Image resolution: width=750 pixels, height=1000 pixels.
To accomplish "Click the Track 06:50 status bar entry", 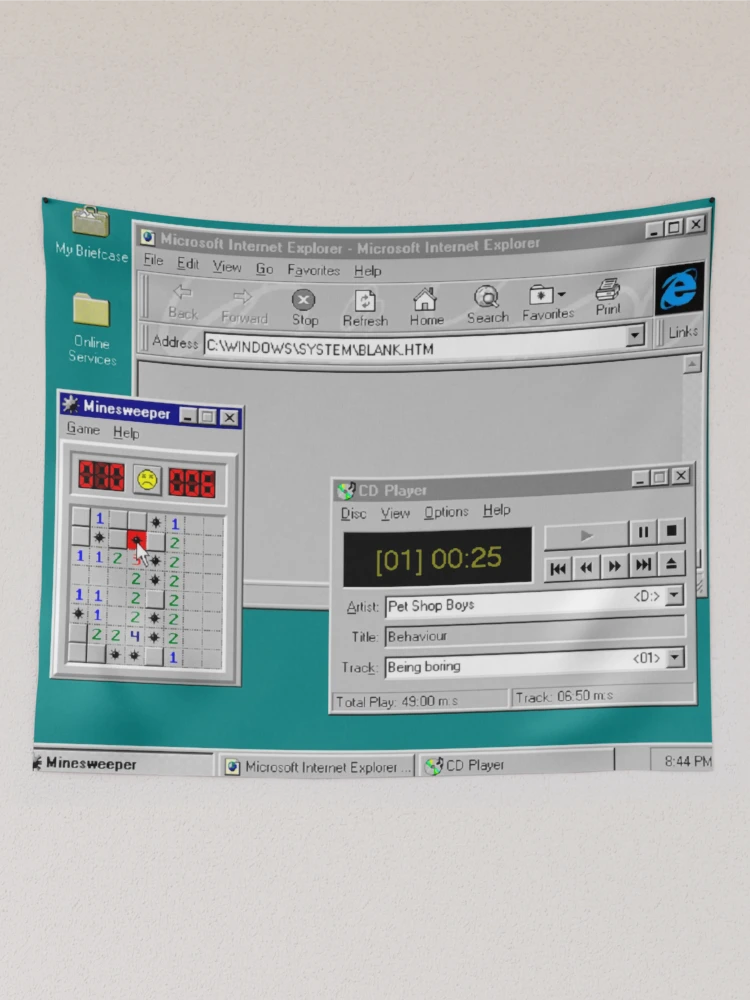I will [602, 695].
